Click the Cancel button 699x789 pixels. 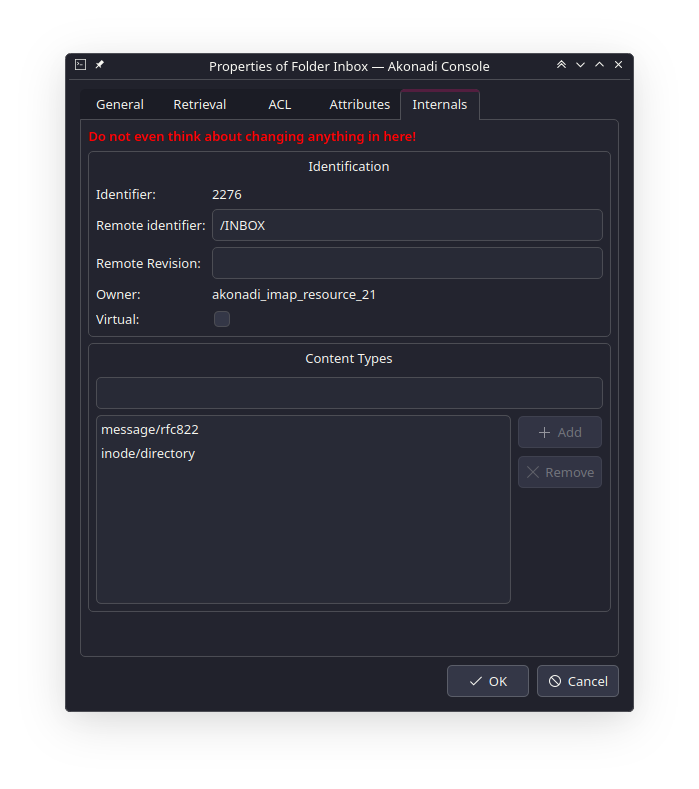578,681
